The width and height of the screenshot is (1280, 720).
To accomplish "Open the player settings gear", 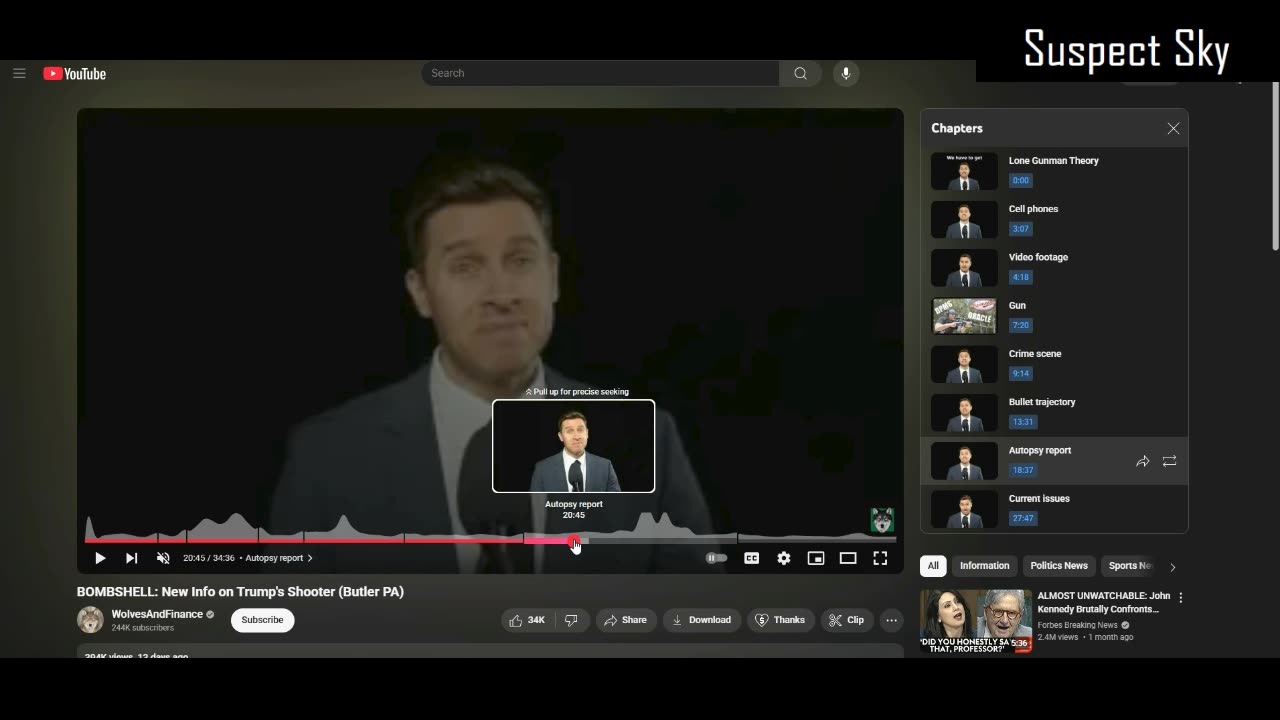I will tap(784, 558).
